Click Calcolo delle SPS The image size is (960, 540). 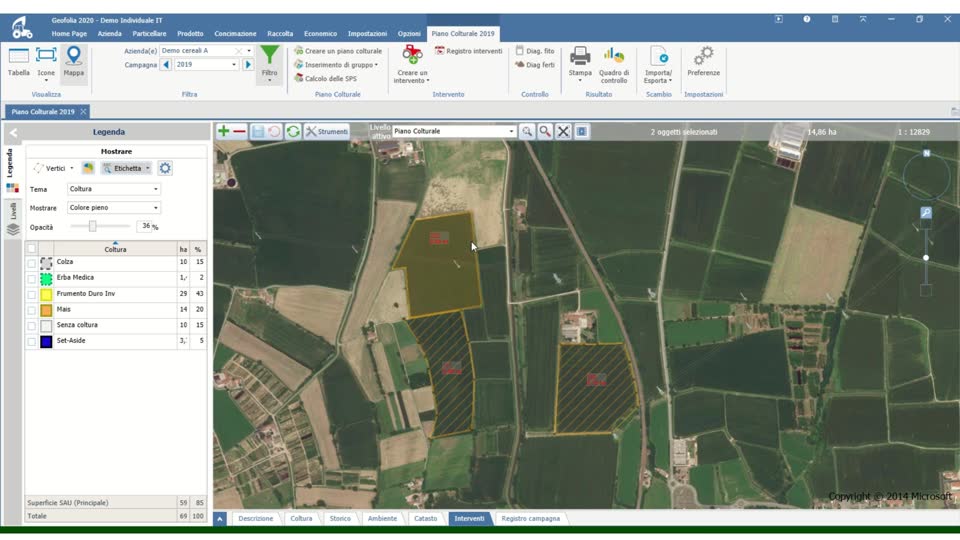coord(325,78)
